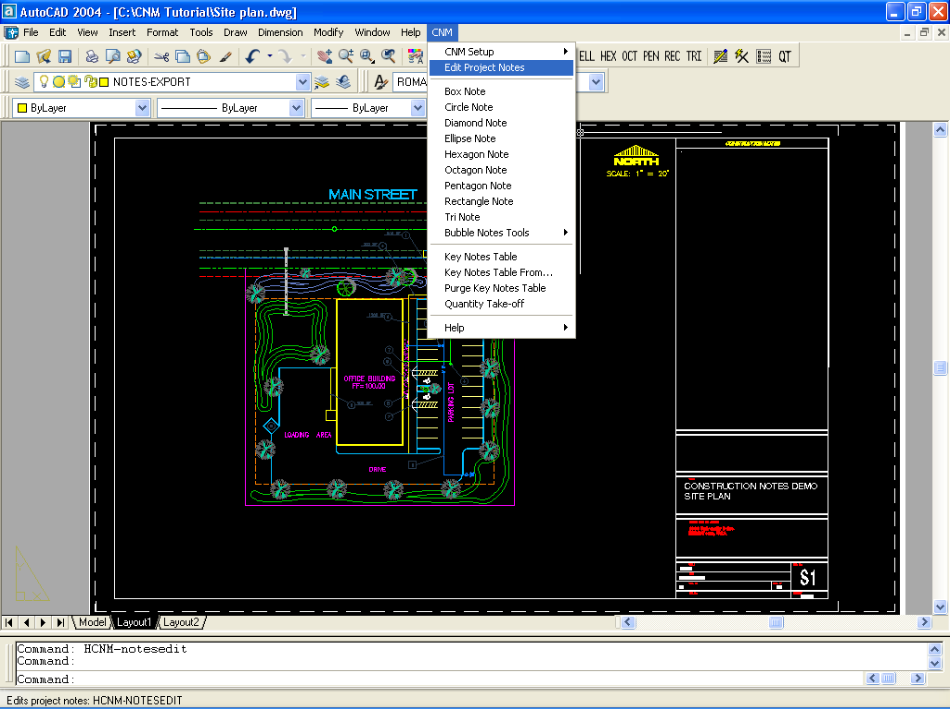Select Key Notes Table menu entry
The width and height of the screenshot is (950, 709).
tap(480, 257)
